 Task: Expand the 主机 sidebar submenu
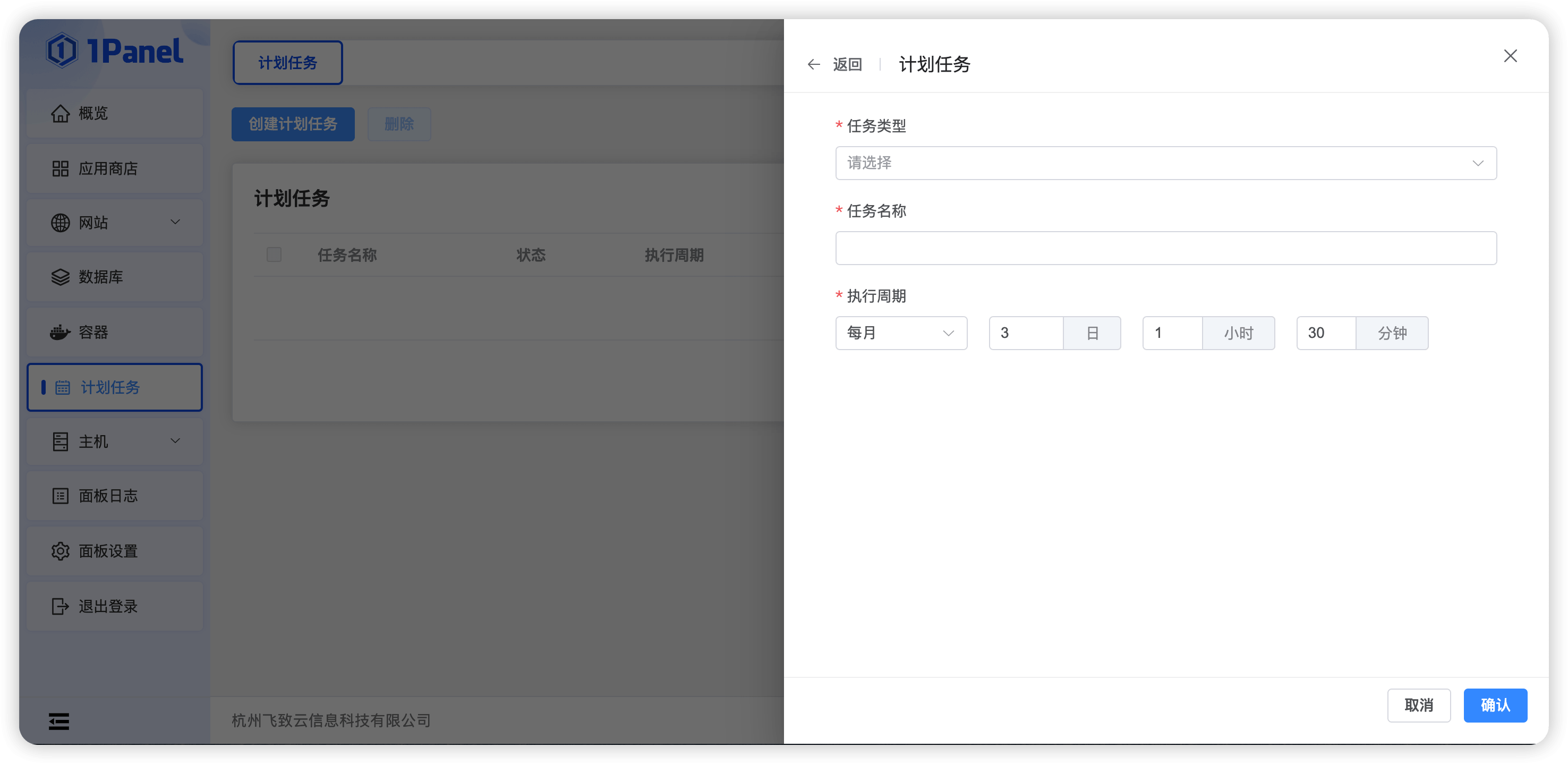pos(175,442)
